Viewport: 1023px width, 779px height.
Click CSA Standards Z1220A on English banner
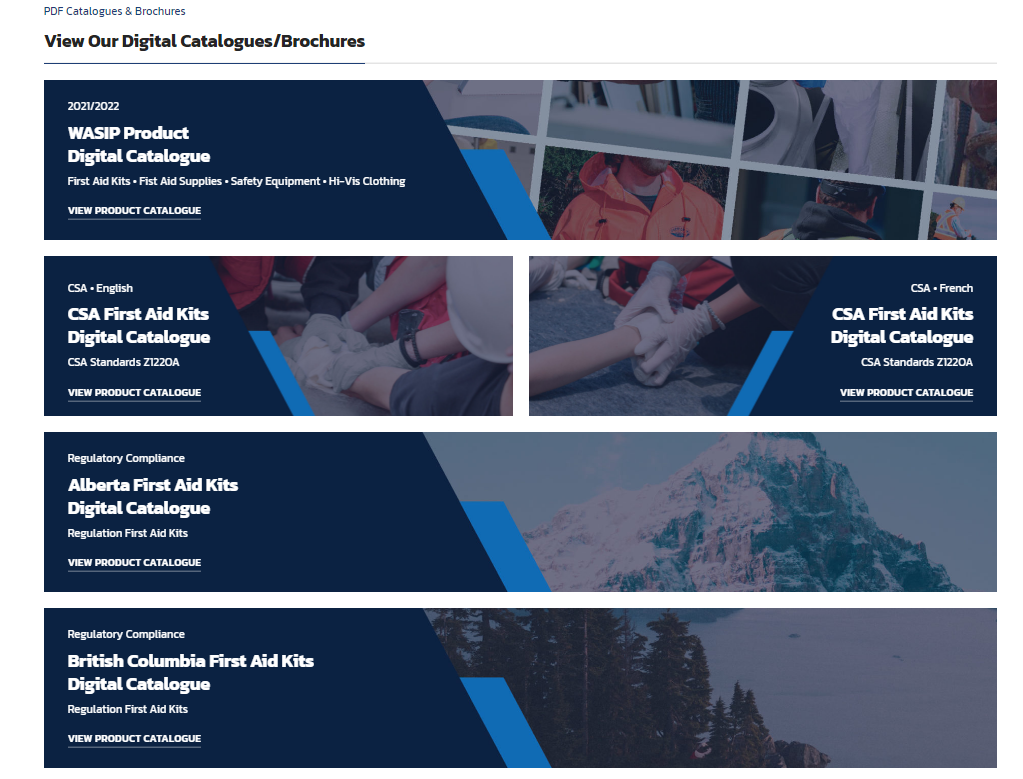(123, 362)
